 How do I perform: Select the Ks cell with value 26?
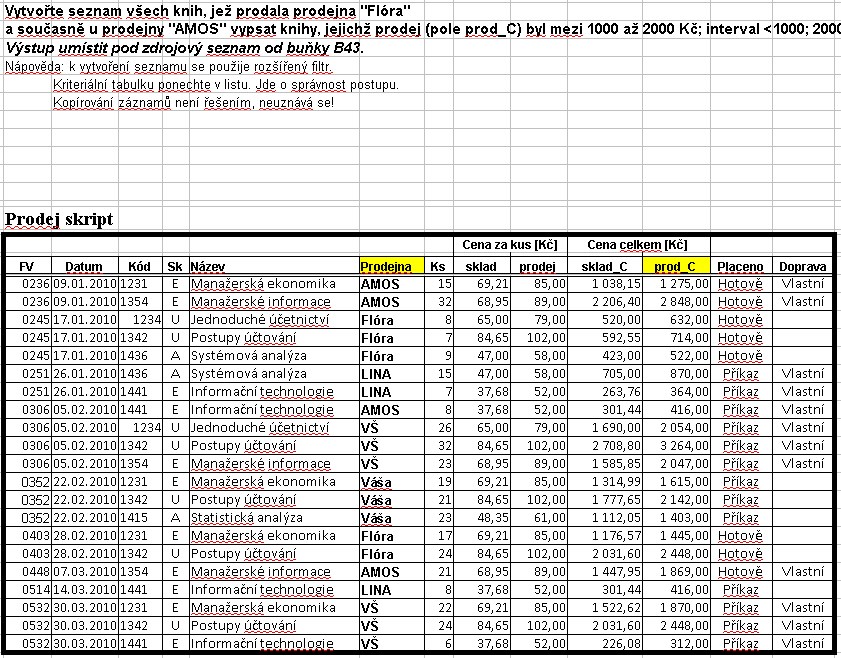(x=439, y=428)
